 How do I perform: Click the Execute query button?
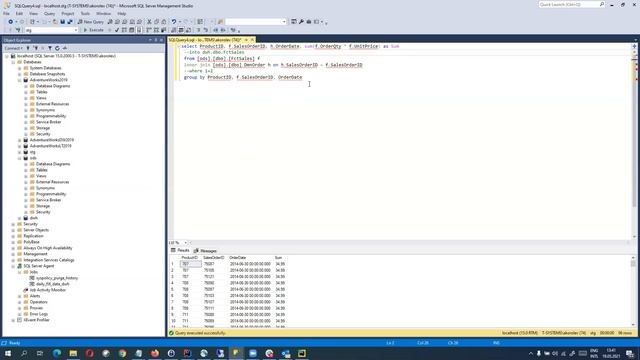pos(93,30)
